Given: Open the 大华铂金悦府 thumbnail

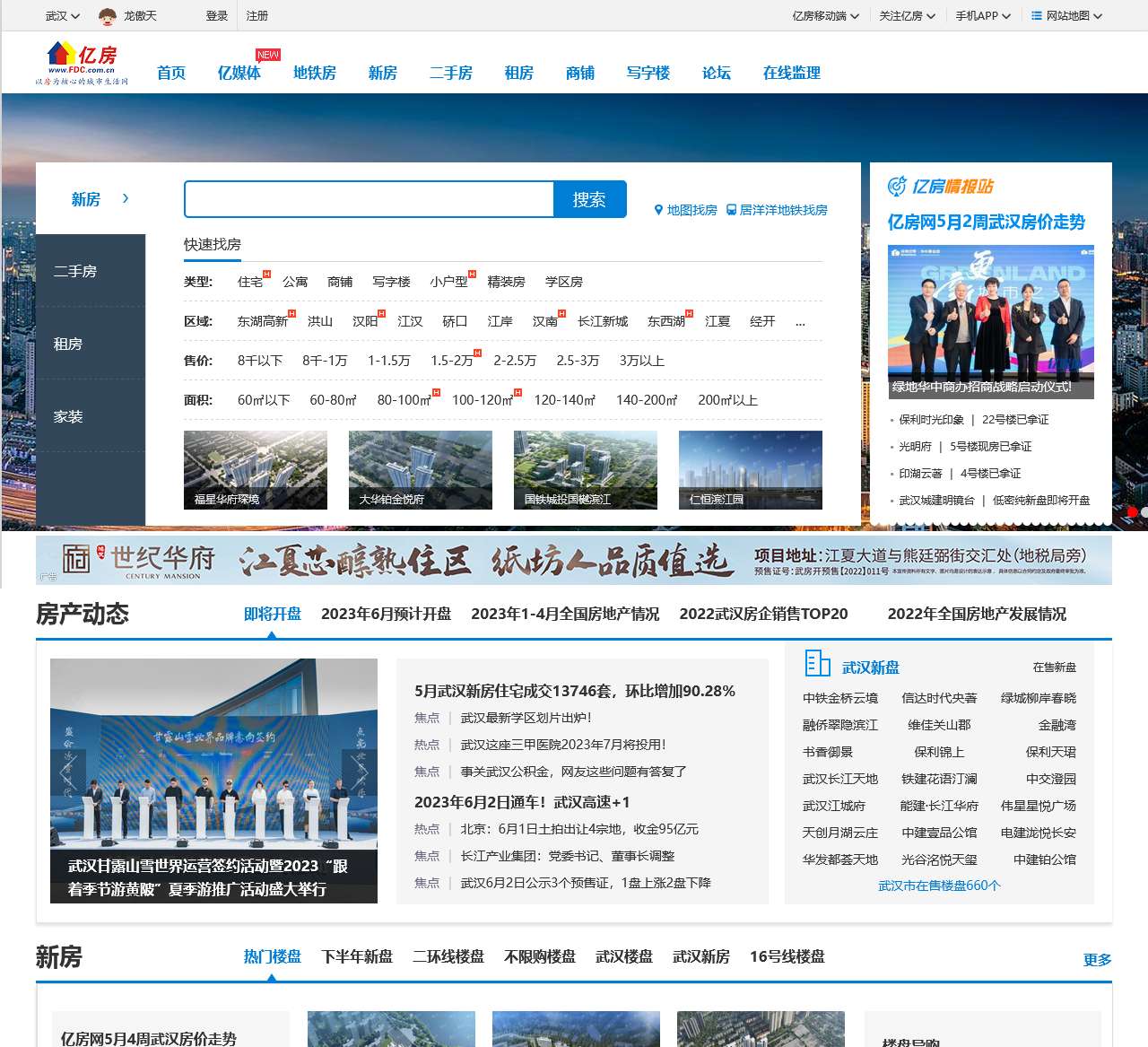Looking at the screenshot, I should 421,470.
